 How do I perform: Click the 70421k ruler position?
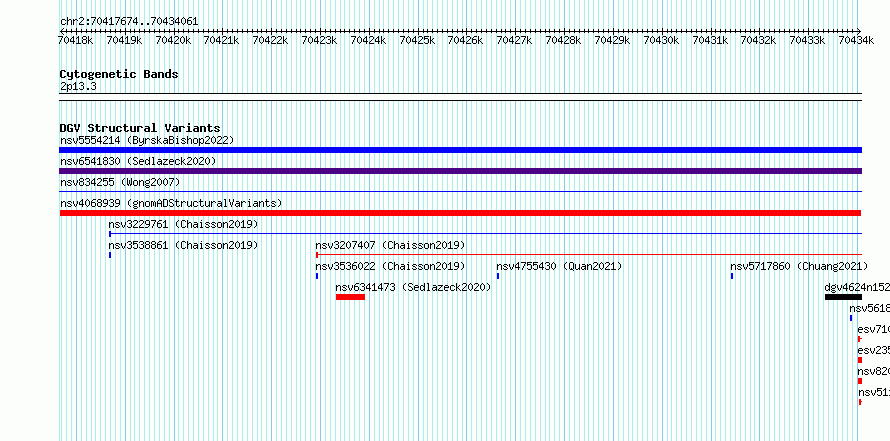(x=221, y=40)
